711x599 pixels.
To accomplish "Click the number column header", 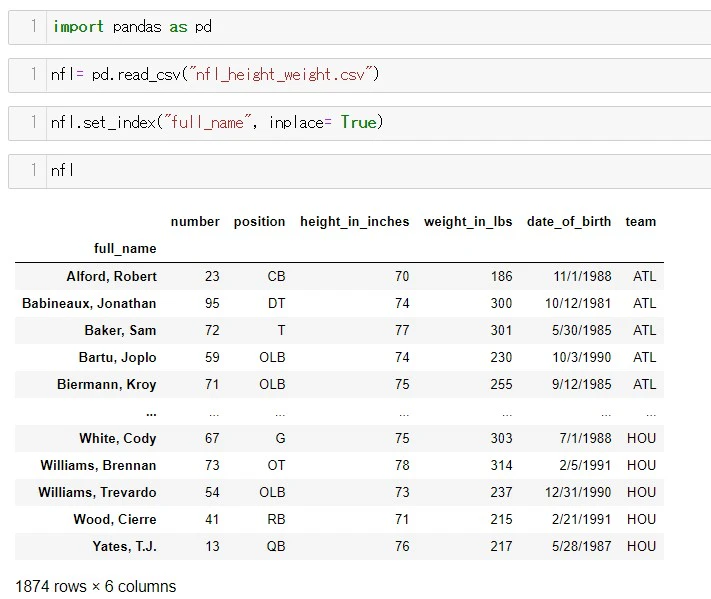I will [195, 221].
